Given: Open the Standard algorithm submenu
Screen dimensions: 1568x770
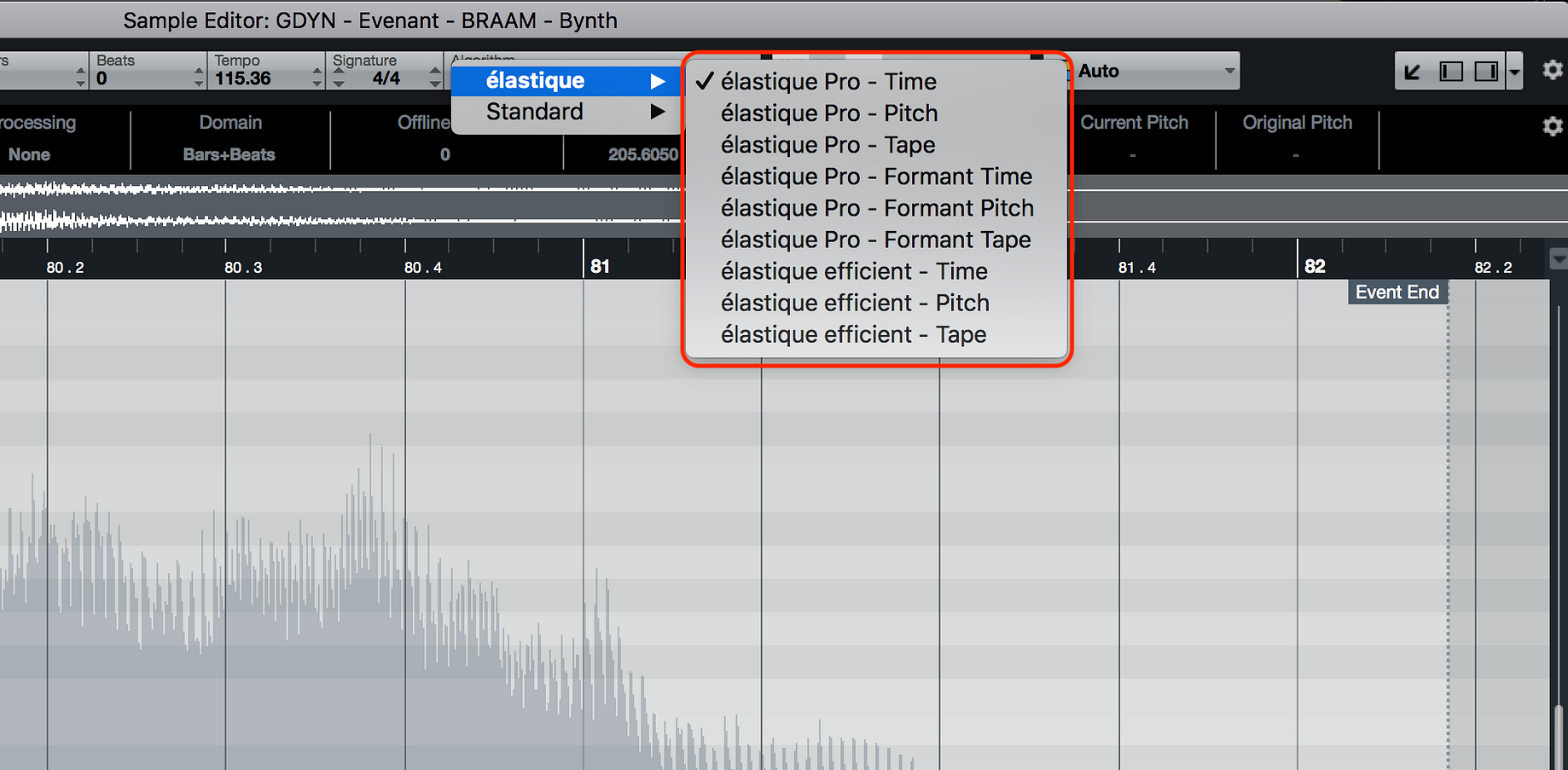Looking at the screenshot, I should 566,112.
